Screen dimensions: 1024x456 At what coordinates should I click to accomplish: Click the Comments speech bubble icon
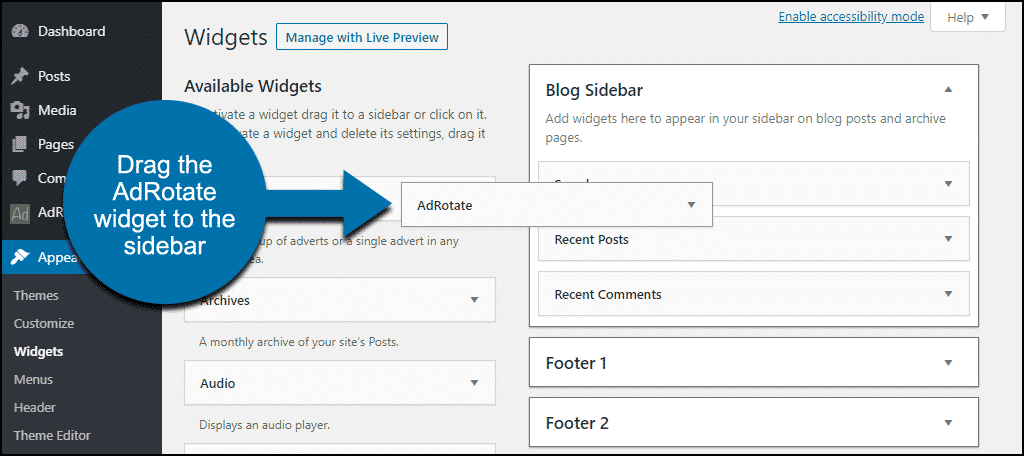pyautogui.click(x=21, y=178)
